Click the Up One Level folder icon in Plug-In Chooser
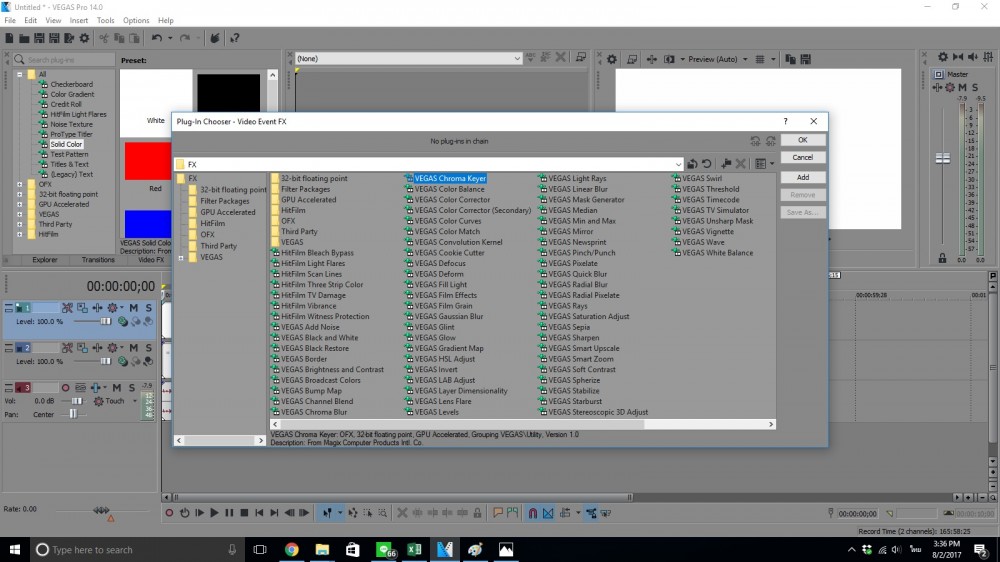1000x562 pixels. coord(692,164)
